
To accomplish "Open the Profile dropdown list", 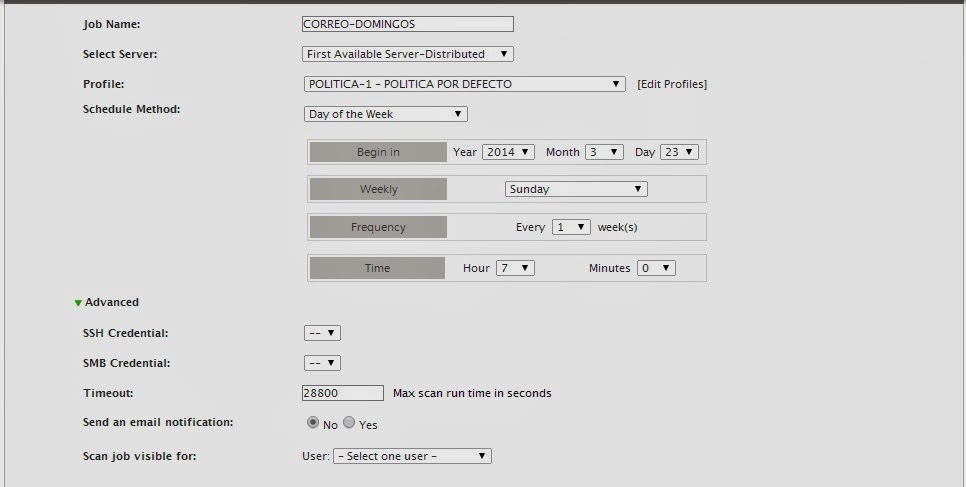I will pyautogui.click(x=465, y=84).
